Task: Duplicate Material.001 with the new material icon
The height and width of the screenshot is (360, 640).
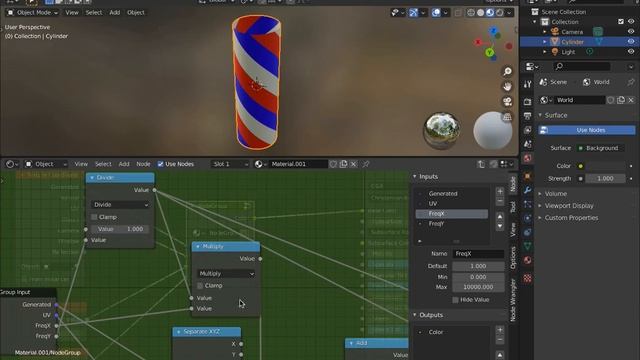Action: (x=343, y=164)
